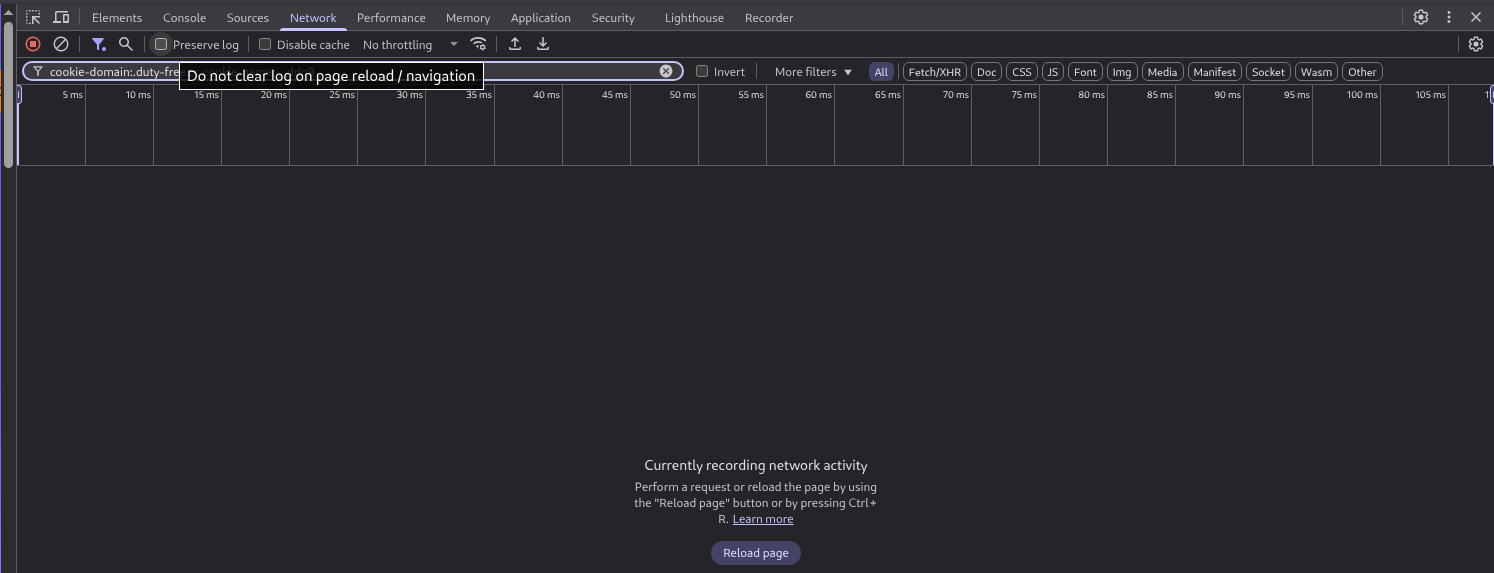Select the All request type filter
The image size is (1494, 573).
pos(881,72)
